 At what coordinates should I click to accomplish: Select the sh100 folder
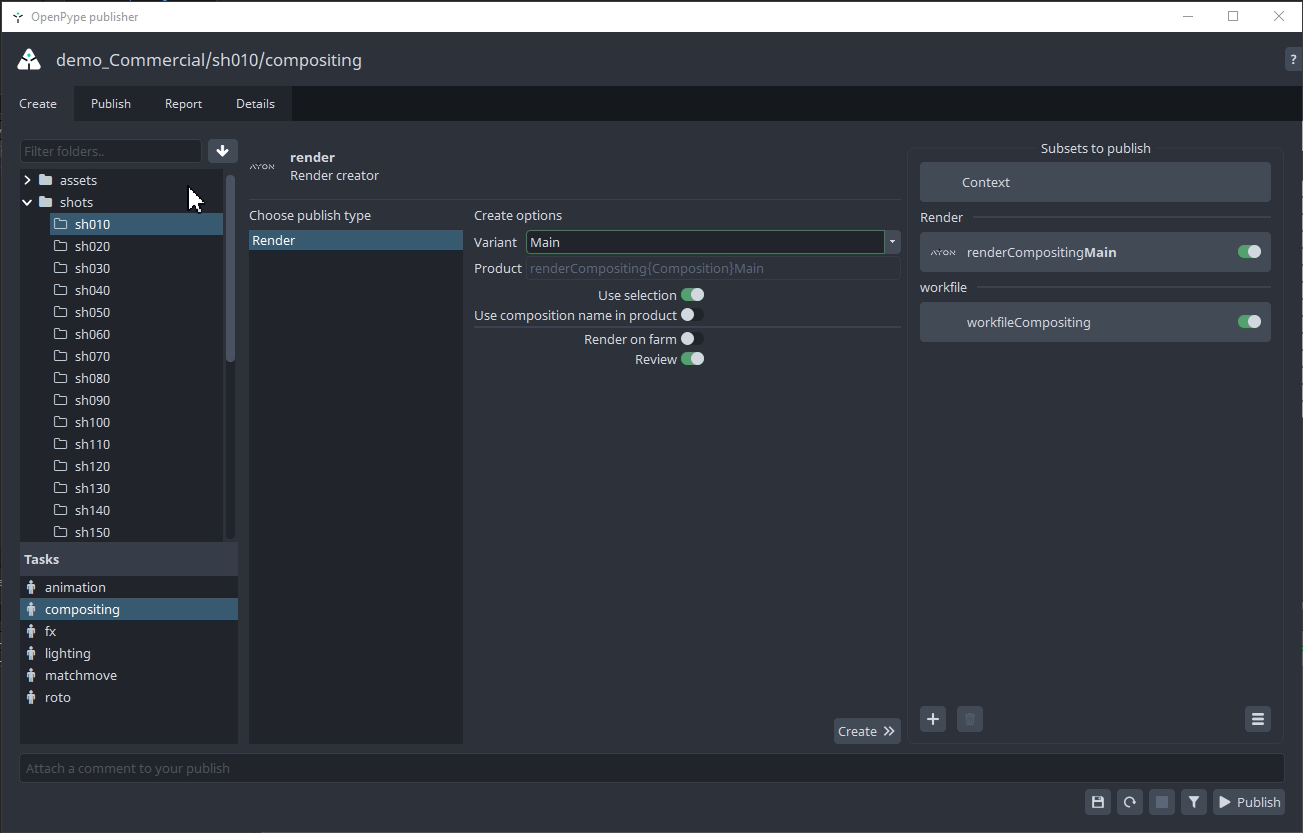point(136,422)
